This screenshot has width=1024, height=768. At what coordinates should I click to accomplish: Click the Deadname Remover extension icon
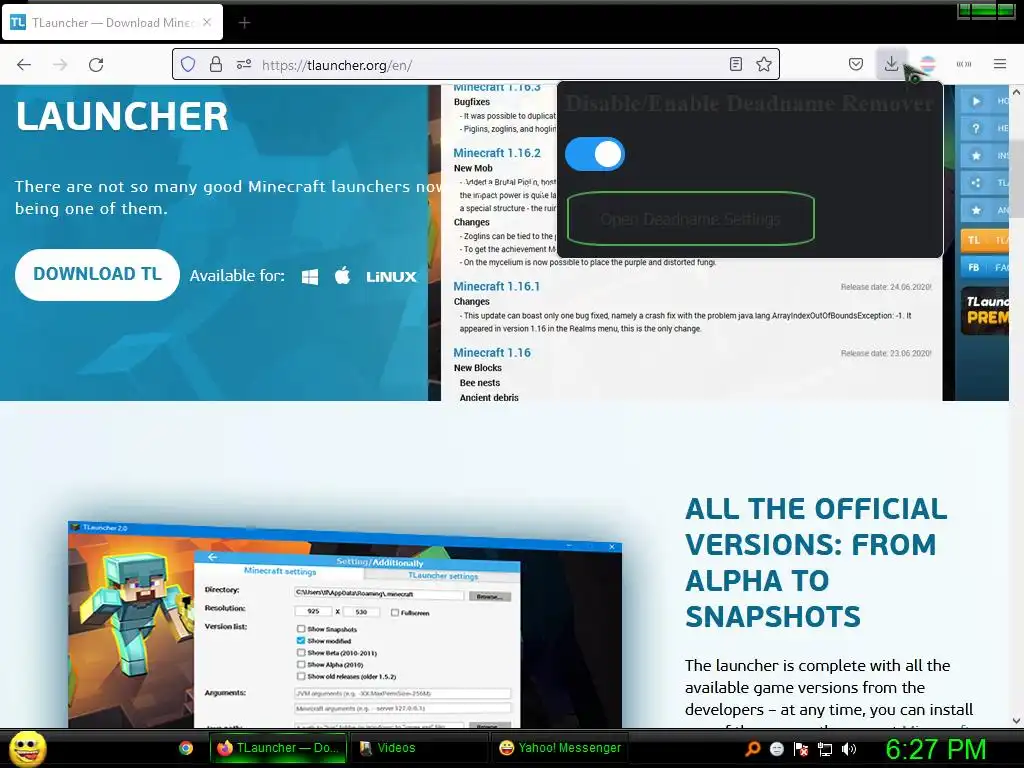point(927,64)
